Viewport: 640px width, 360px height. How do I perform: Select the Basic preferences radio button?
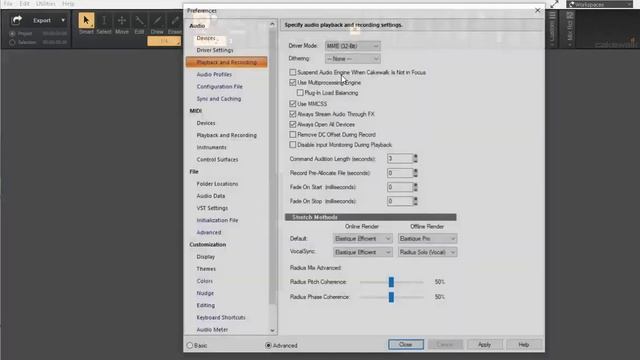(190, 345)
